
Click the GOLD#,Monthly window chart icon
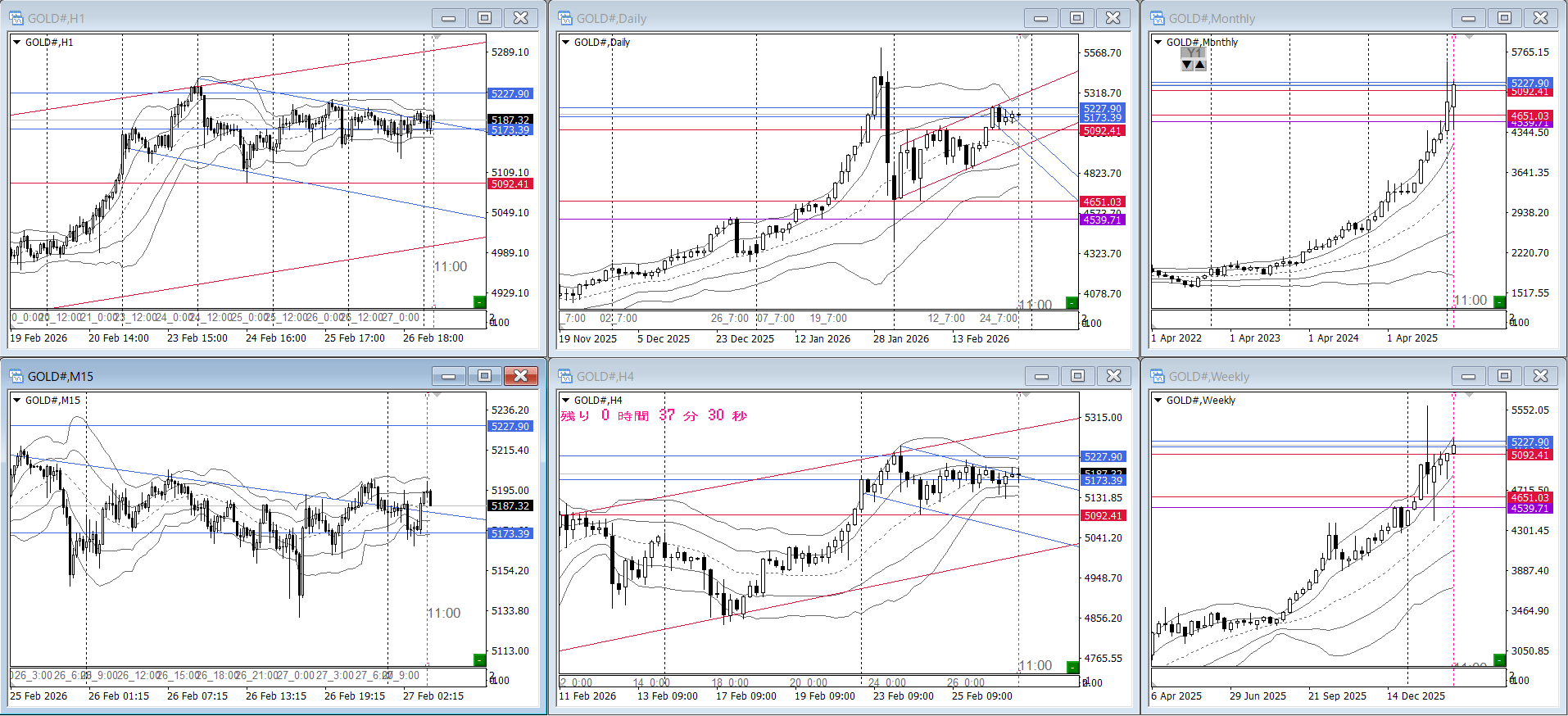[1158, 18]
